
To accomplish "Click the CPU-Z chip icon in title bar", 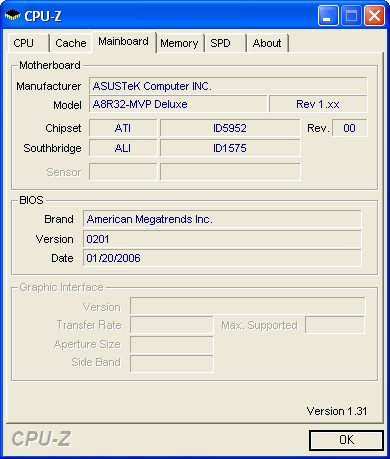I will pos(13,15).
